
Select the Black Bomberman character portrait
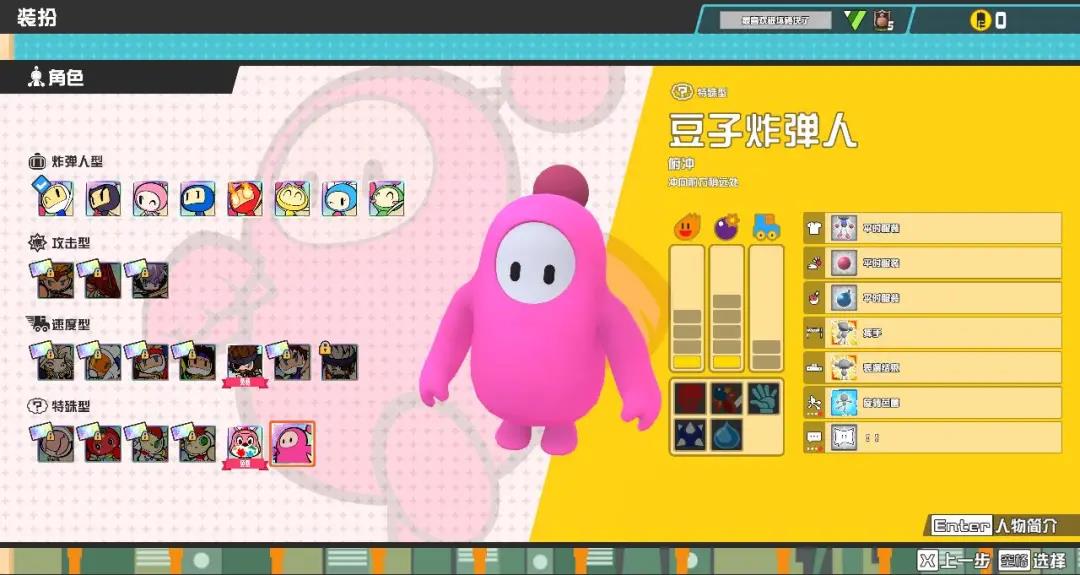pos(103,199)
